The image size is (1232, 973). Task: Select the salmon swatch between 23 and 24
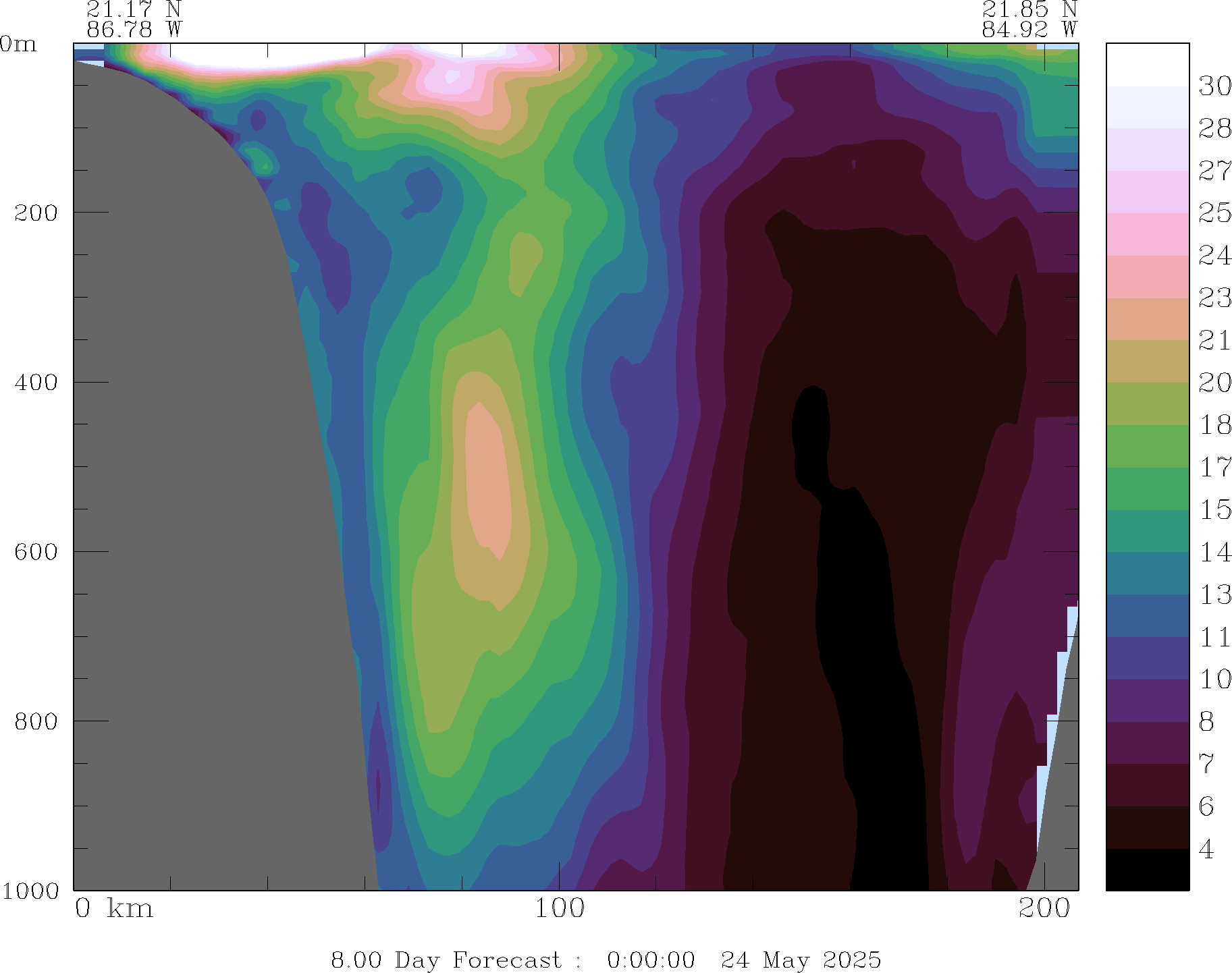click(x=1147, y=277)
